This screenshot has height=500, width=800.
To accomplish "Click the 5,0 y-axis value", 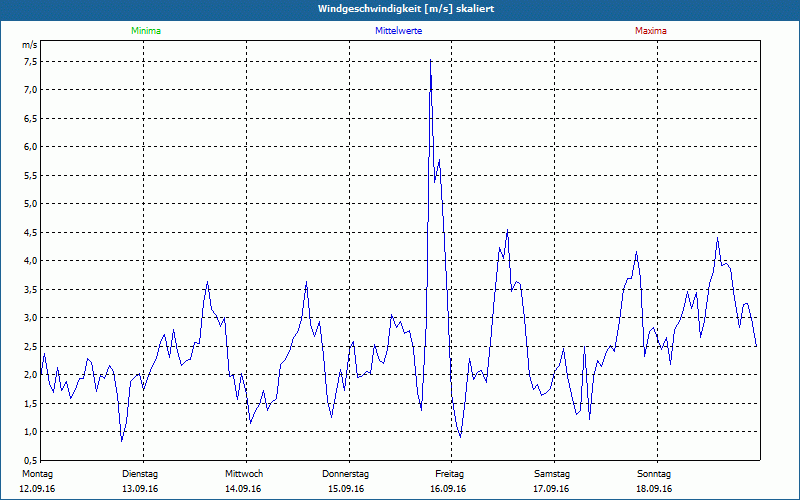I will pyautogui.click(x=31, y=204).
